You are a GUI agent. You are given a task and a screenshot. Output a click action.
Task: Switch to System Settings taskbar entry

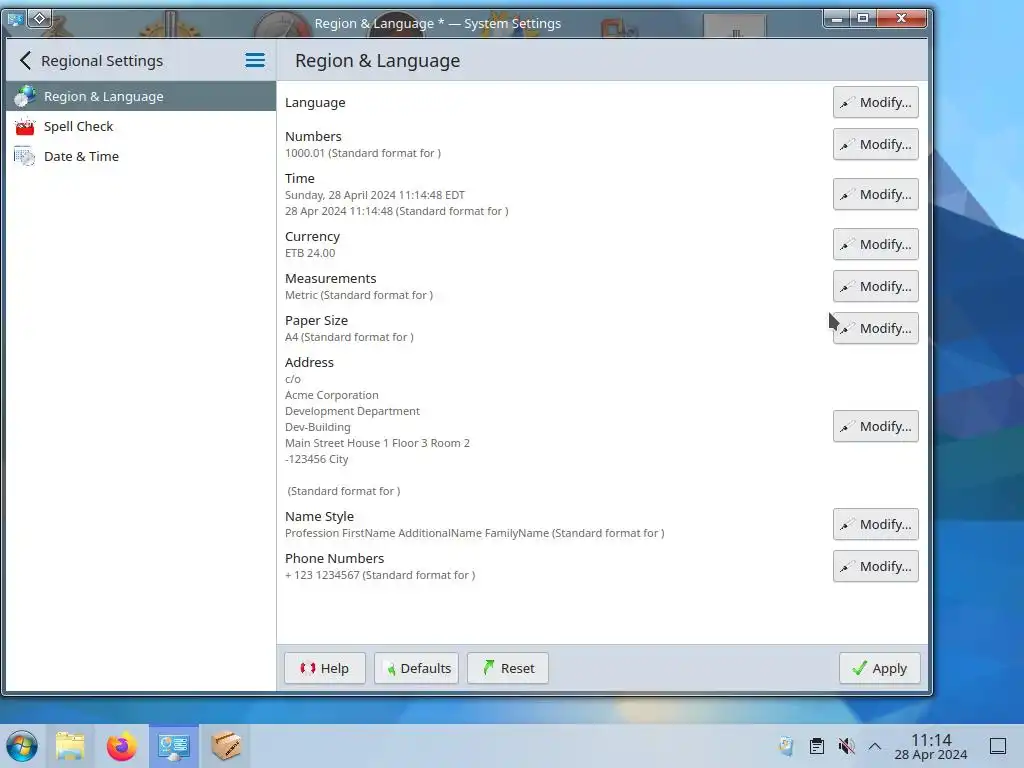coord(173,746)
